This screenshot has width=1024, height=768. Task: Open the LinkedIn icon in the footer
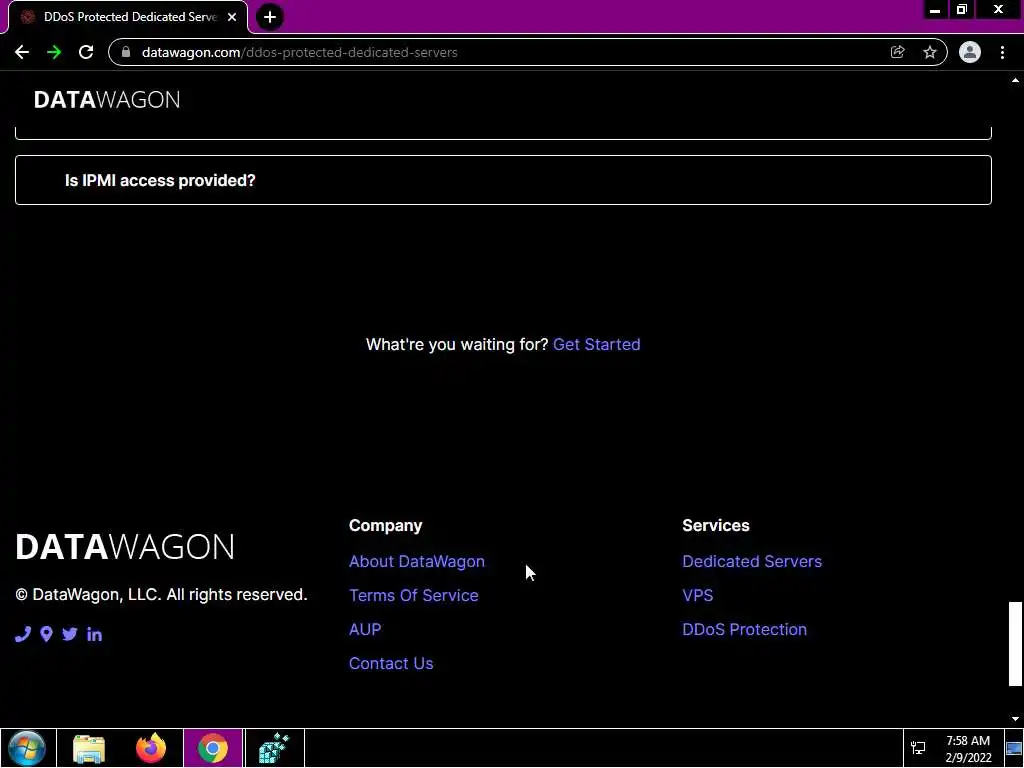94,634
